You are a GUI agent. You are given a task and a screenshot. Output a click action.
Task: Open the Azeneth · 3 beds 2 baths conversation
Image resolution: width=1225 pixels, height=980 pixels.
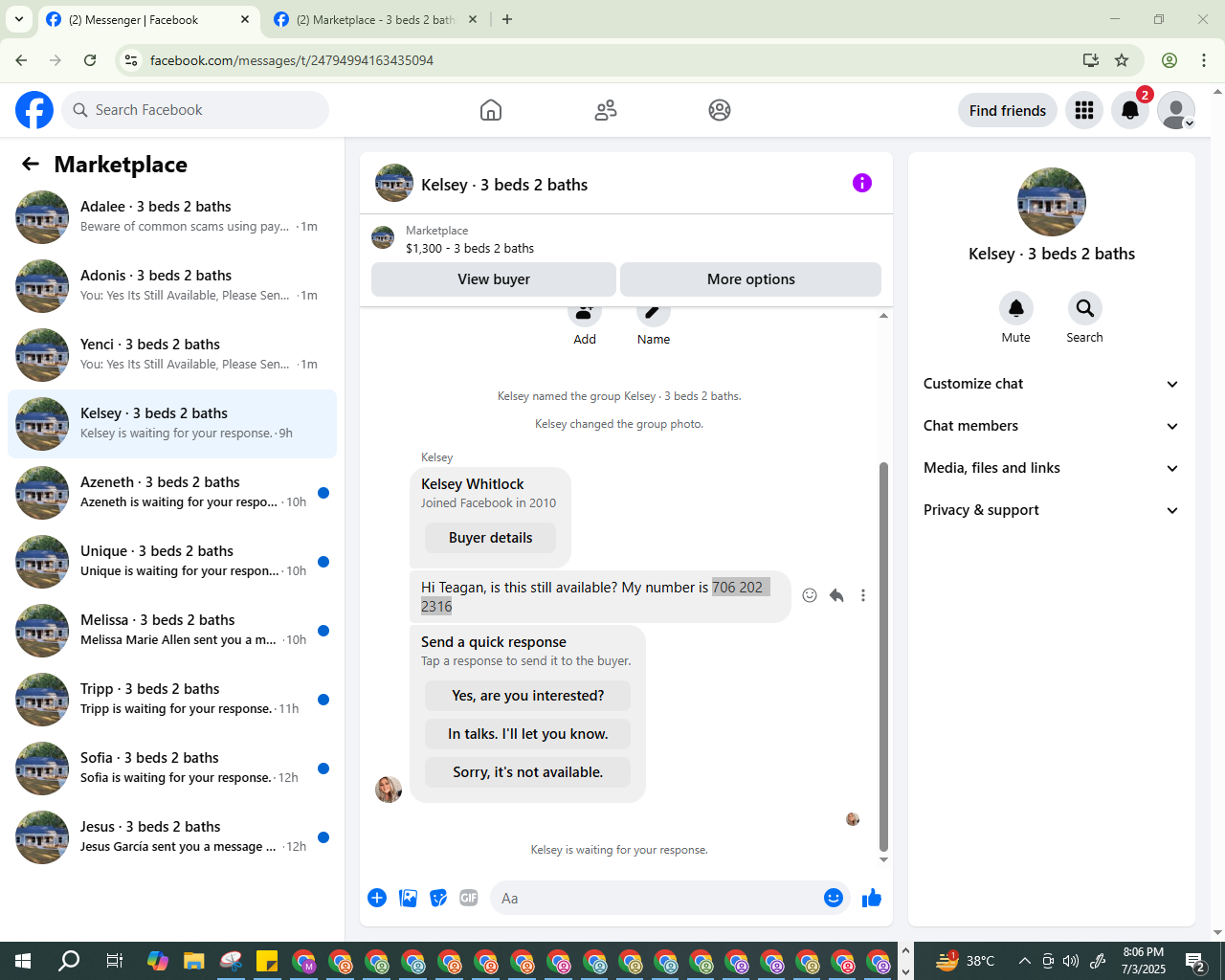[x=172, y=493]
